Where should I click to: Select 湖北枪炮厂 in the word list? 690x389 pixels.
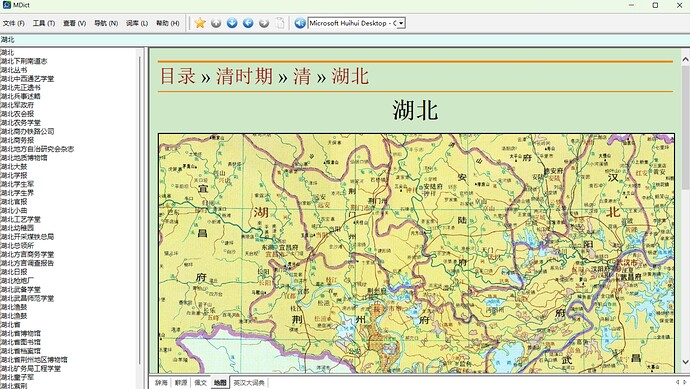[17, 281]
